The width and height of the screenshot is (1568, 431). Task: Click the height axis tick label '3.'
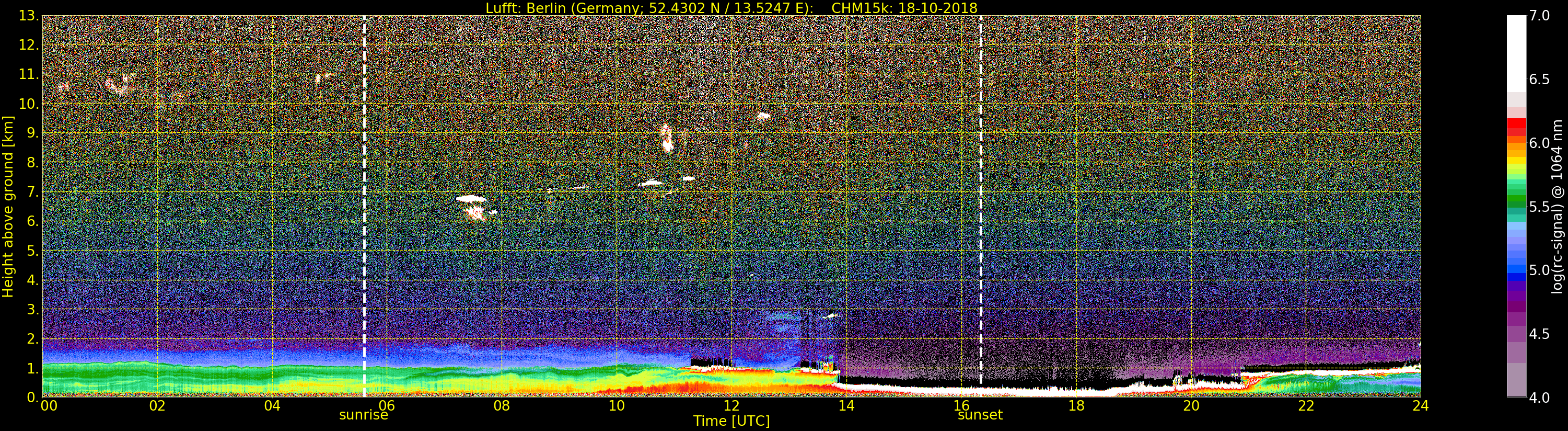click(x=32, y=309)
